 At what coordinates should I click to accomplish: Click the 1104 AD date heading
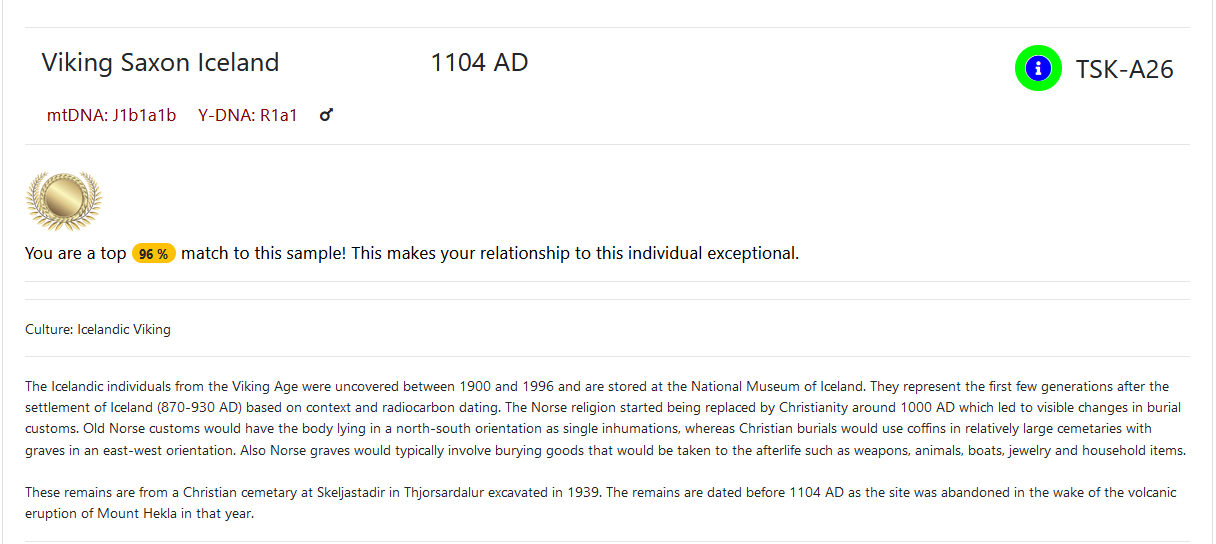click(479, 62)
